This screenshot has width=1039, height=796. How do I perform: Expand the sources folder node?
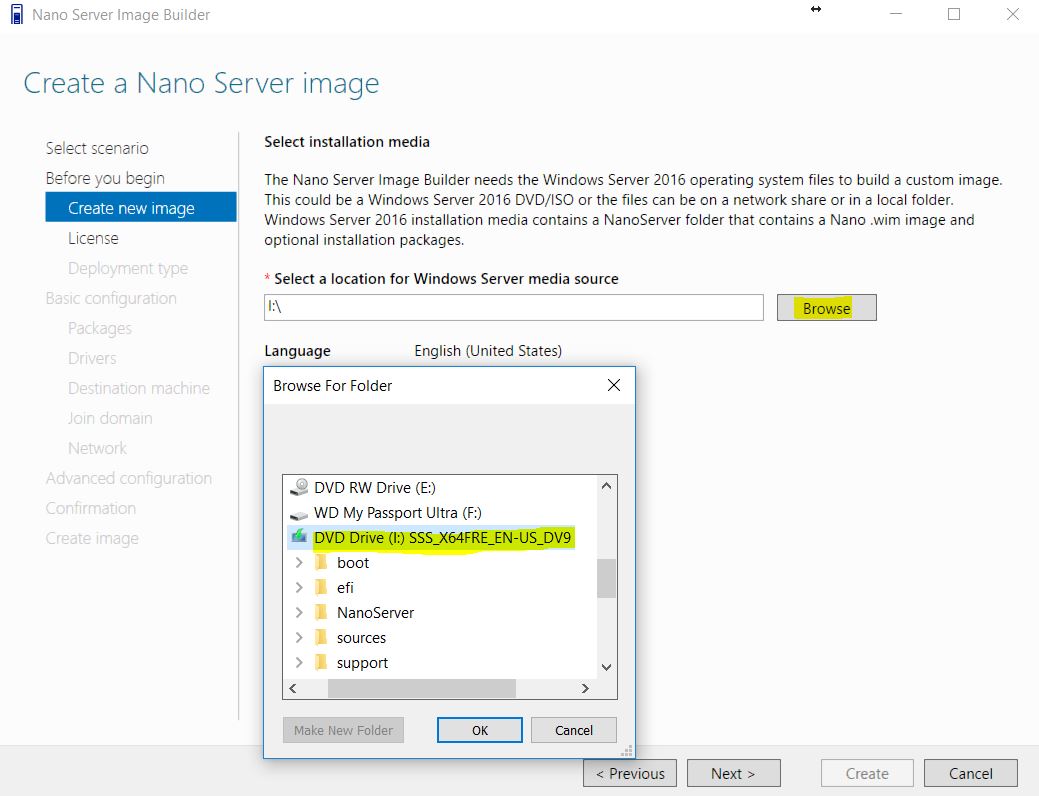click(x=299, y=638)
